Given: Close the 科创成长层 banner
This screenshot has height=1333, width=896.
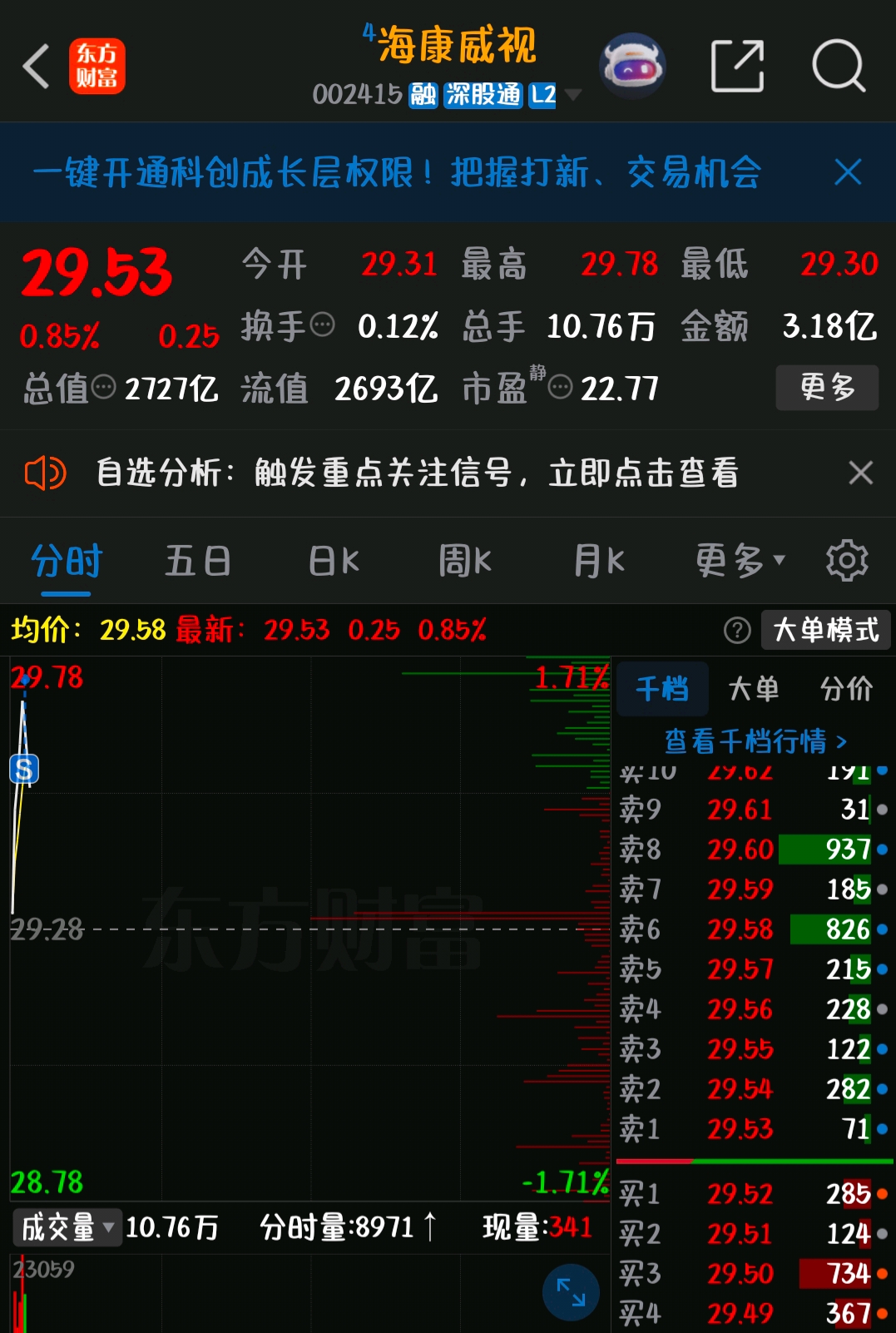Looking at the screenshot, I should tap(848, 172).
